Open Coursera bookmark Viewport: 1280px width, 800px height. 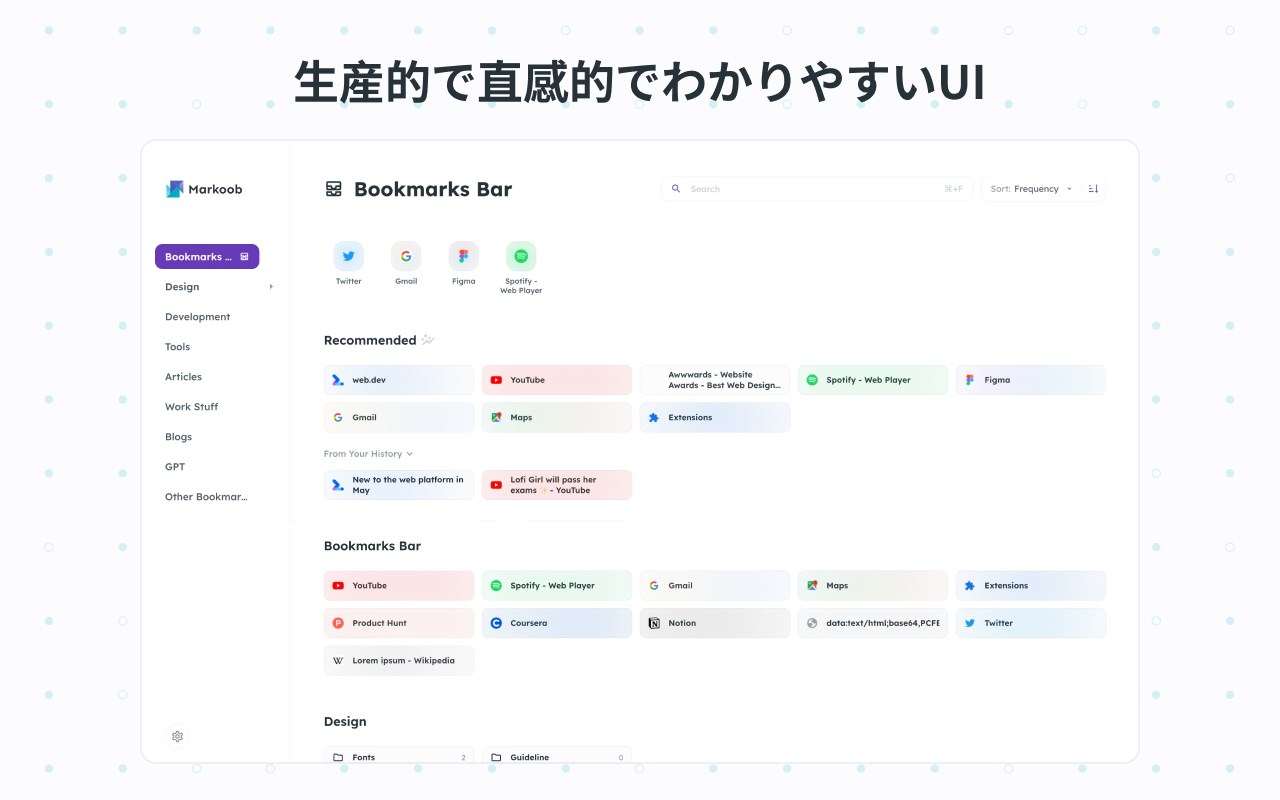tap(557, 623)
